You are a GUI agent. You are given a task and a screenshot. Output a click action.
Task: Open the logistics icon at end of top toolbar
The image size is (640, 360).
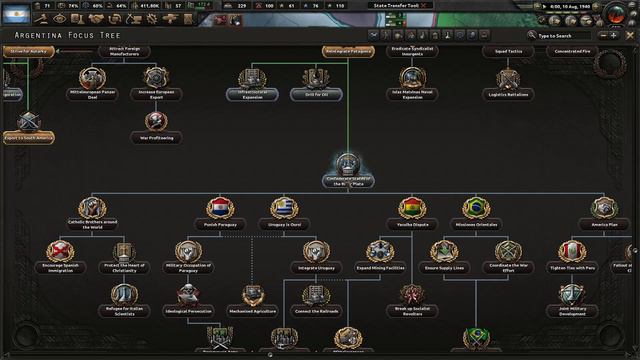click(x=188, y=19)
